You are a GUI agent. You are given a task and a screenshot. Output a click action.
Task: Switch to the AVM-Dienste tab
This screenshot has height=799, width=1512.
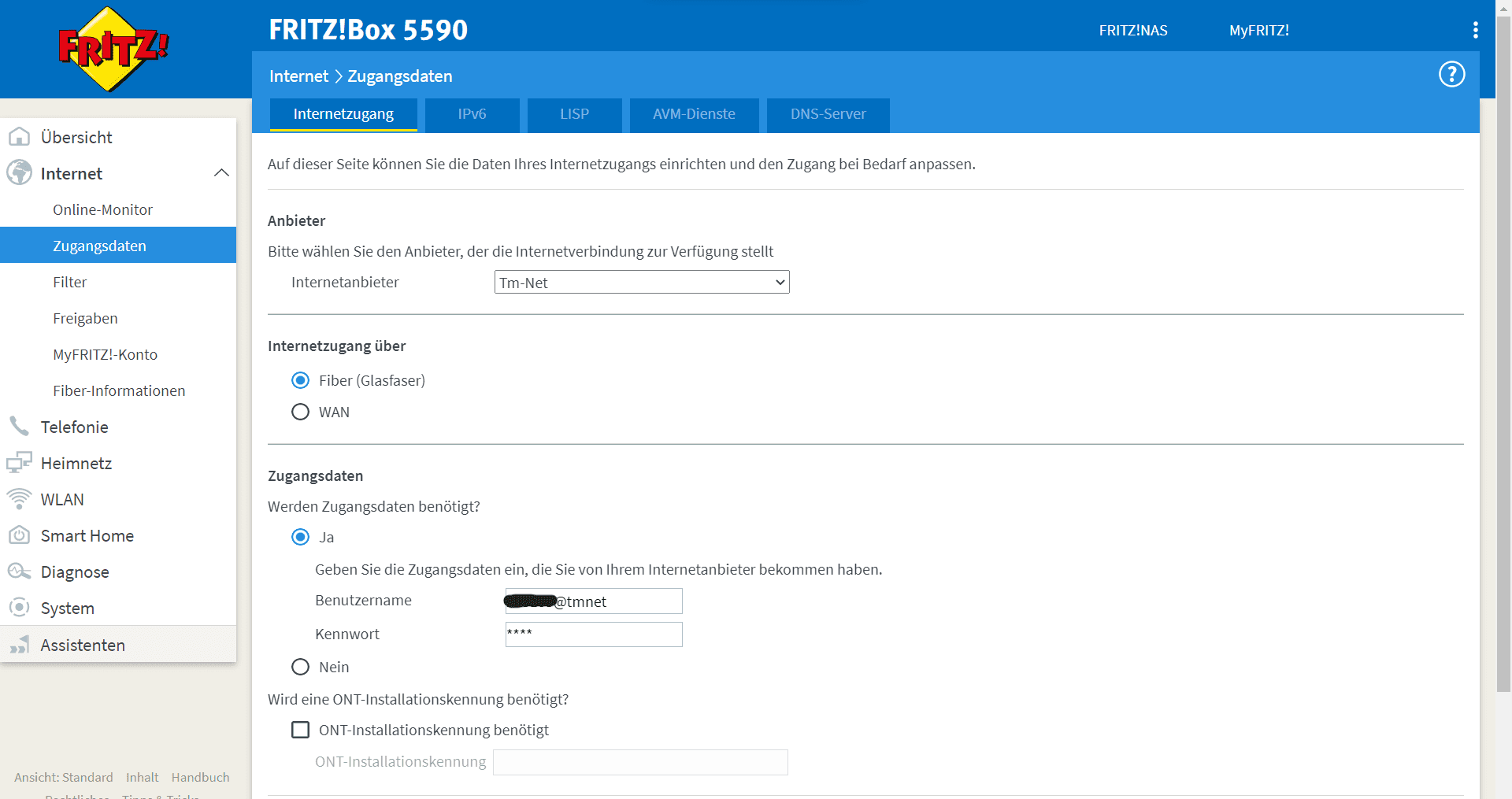pyautogui.click(x=694, y=114)
